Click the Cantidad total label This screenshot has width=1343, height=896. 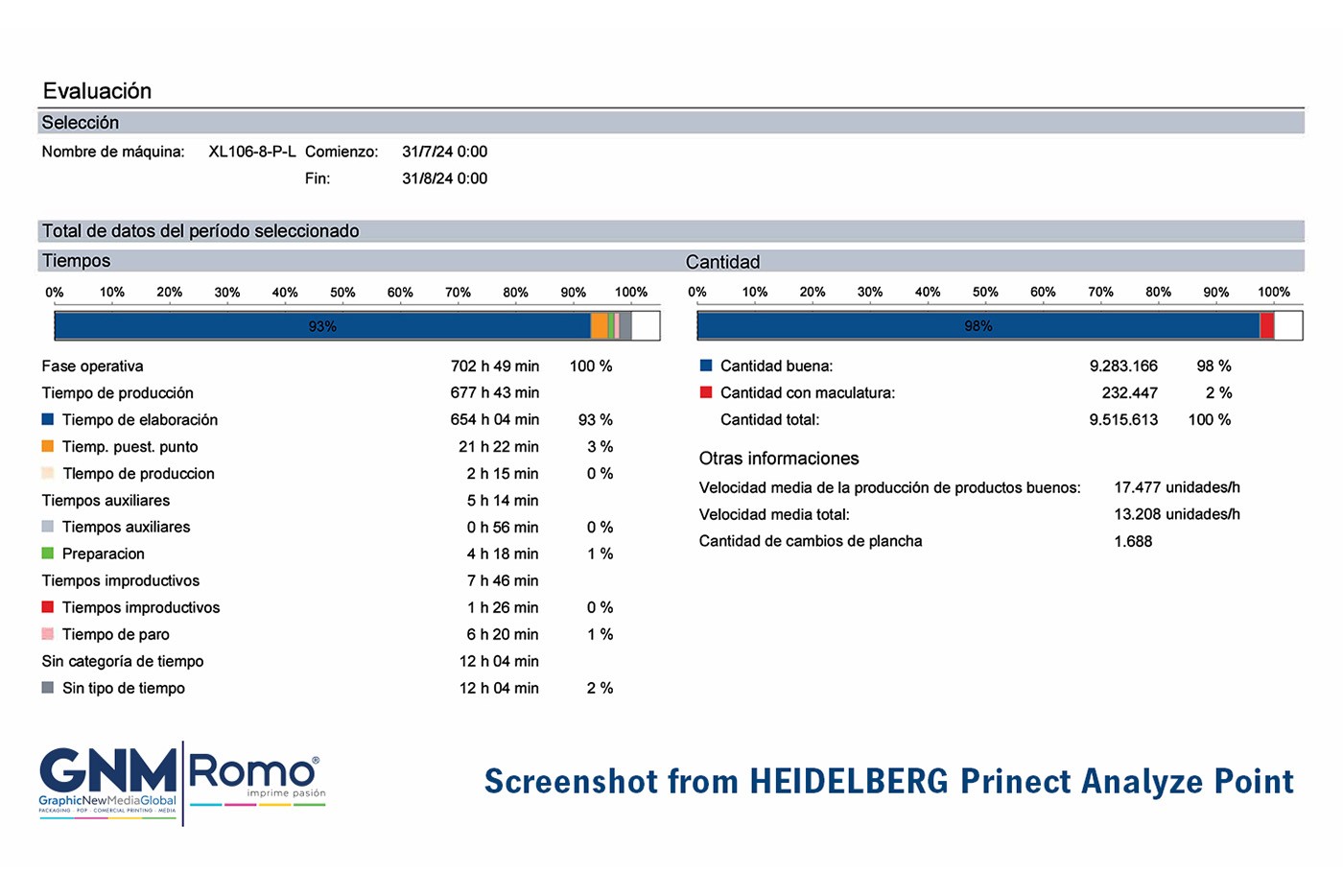click(x=770, y=420)
